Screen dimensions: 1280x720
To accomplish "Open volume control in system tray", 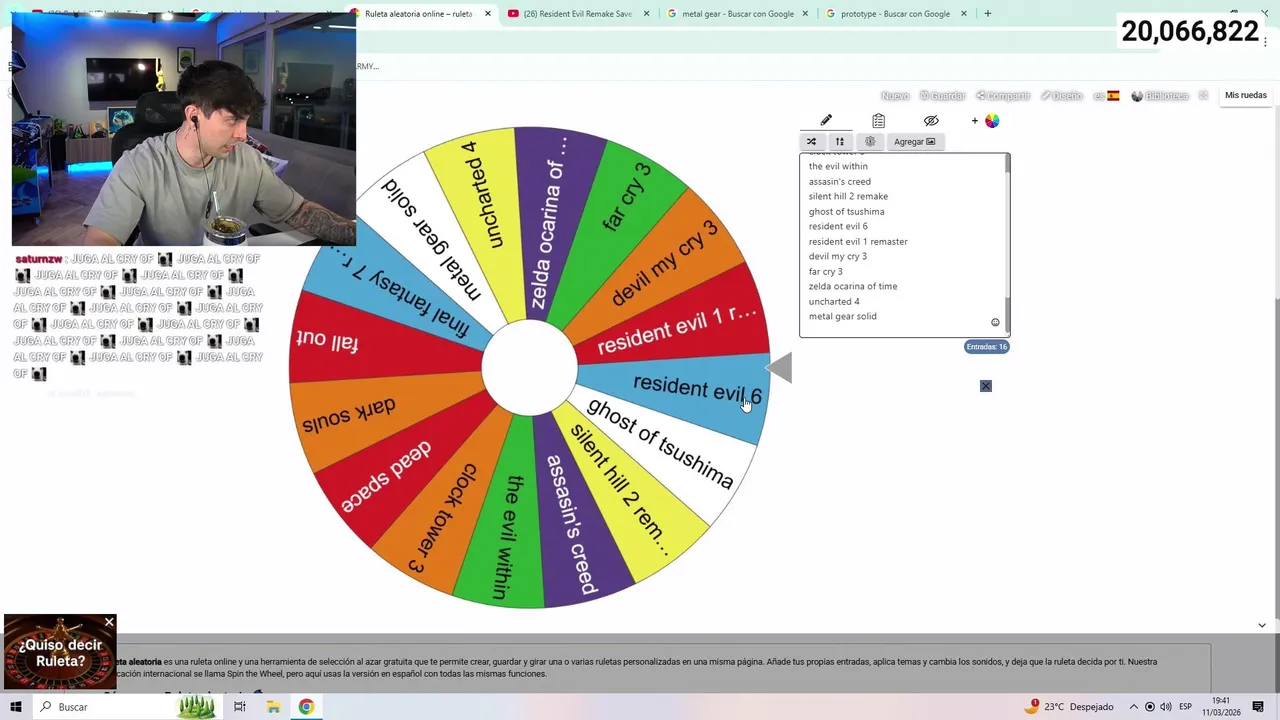I will coord(1165,707).
